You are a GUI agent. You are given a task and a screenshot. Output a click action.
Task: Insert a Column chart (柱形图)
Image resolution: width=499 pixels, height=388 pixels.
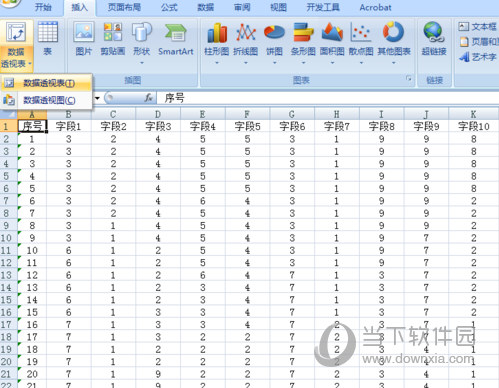(x=217, y=38)
